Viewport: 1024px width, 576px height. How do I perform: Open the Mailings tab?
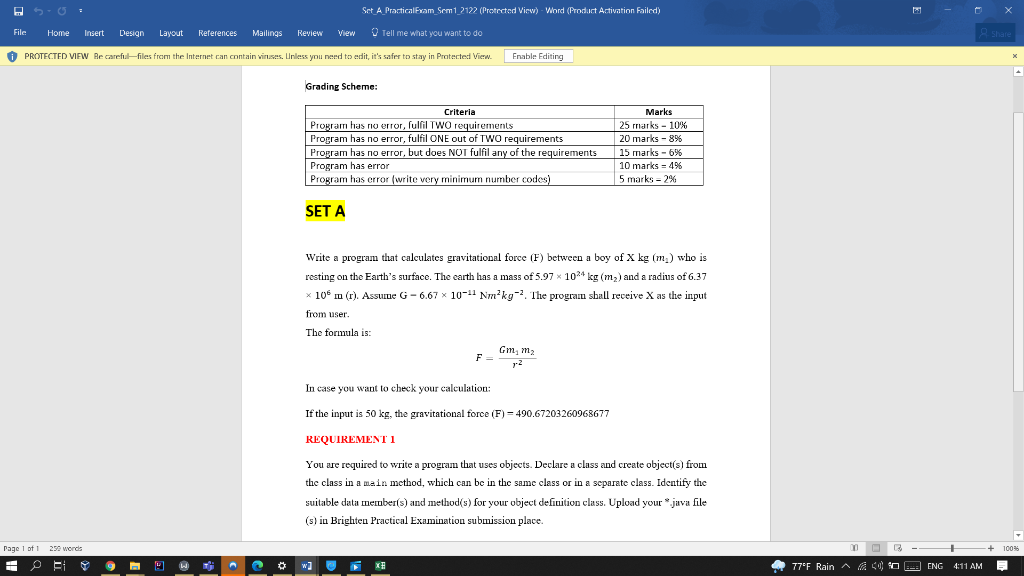click(267, 33)
